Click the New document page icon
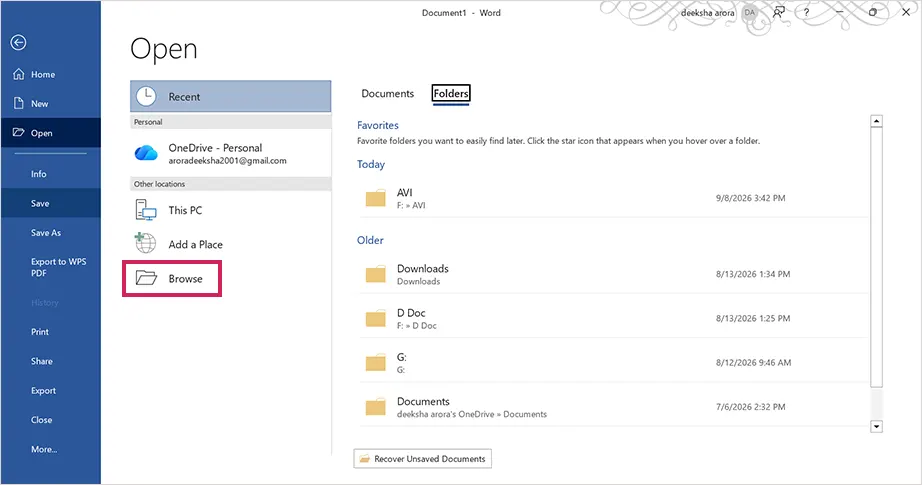 [x=19, y=103]
